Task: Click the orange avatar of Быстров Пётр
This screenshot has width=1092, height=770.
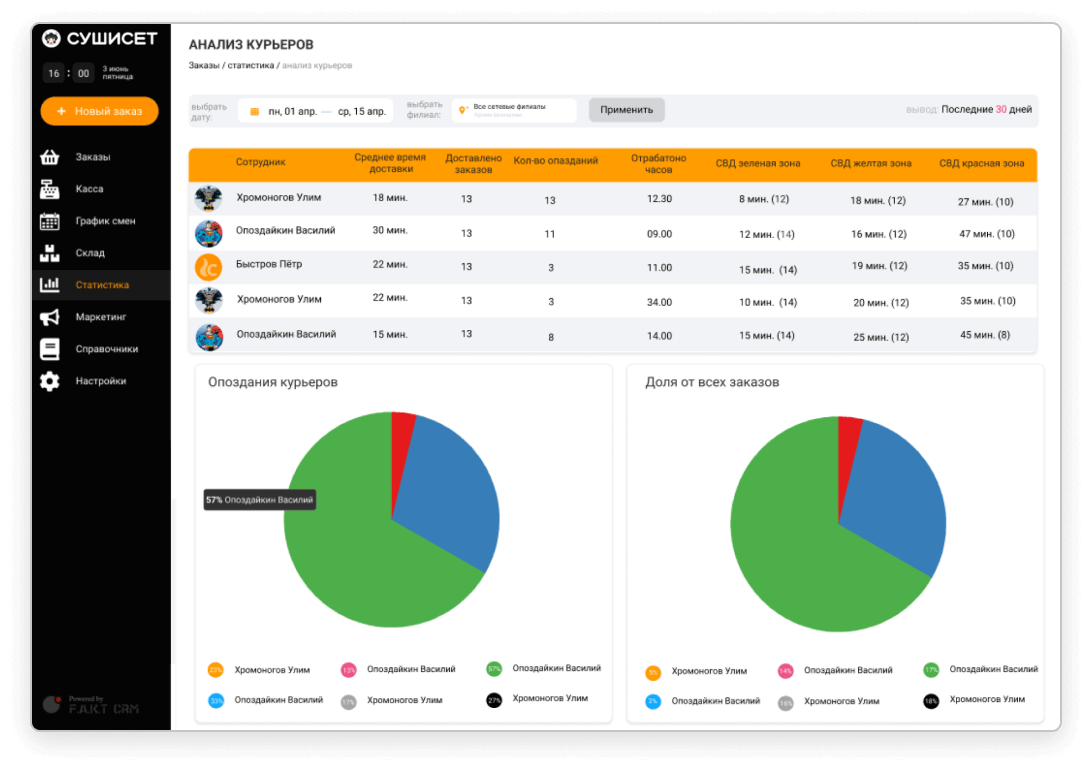Action: pyautogui.click(x=208, y=267)
